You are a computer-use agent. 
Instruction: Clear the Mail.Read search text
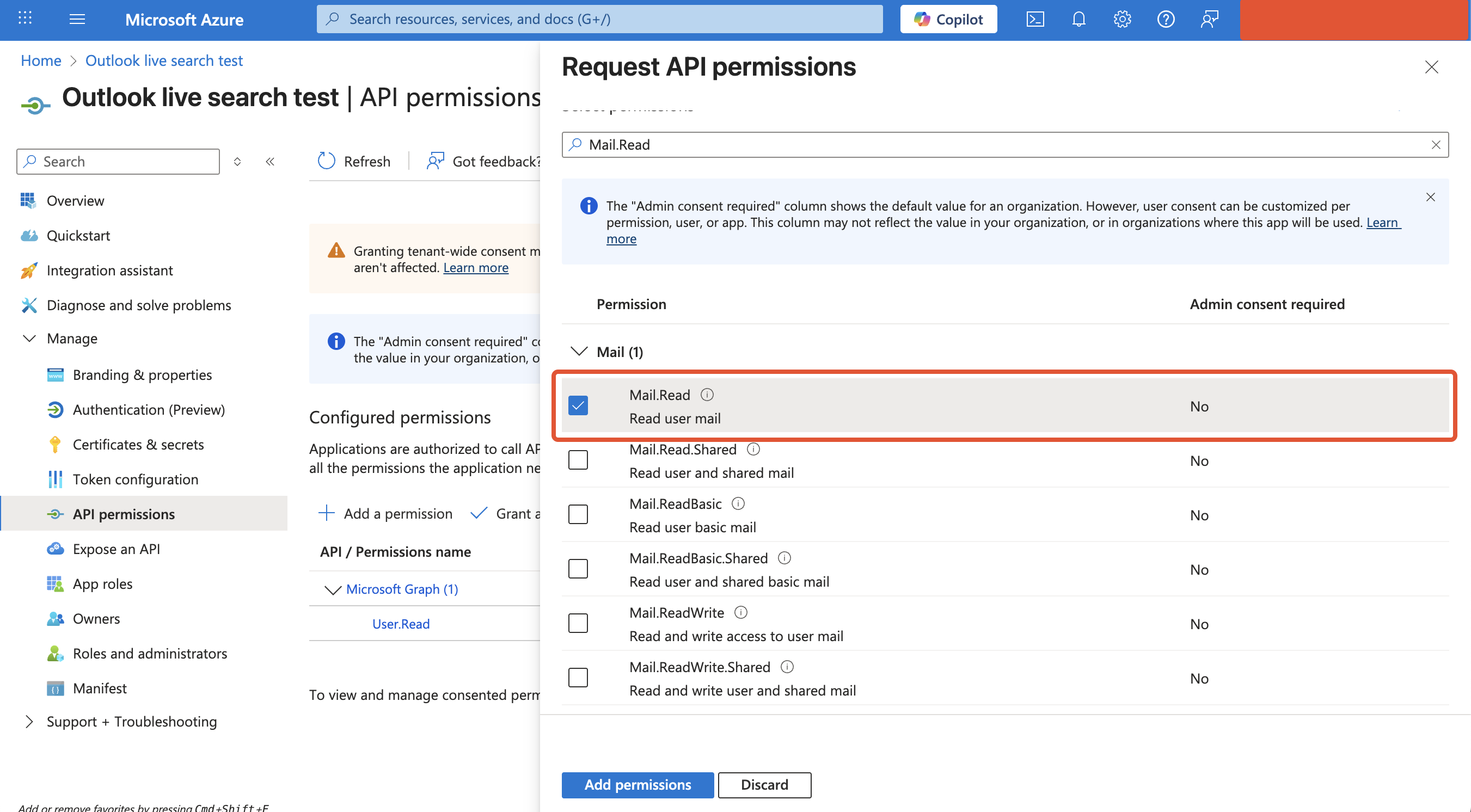(x=1436, y=145)
